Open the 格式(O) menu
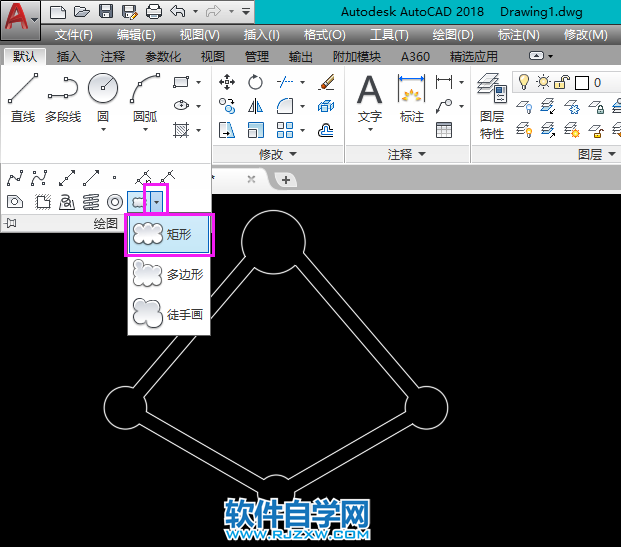621x547 pixels. pos(324,35)
